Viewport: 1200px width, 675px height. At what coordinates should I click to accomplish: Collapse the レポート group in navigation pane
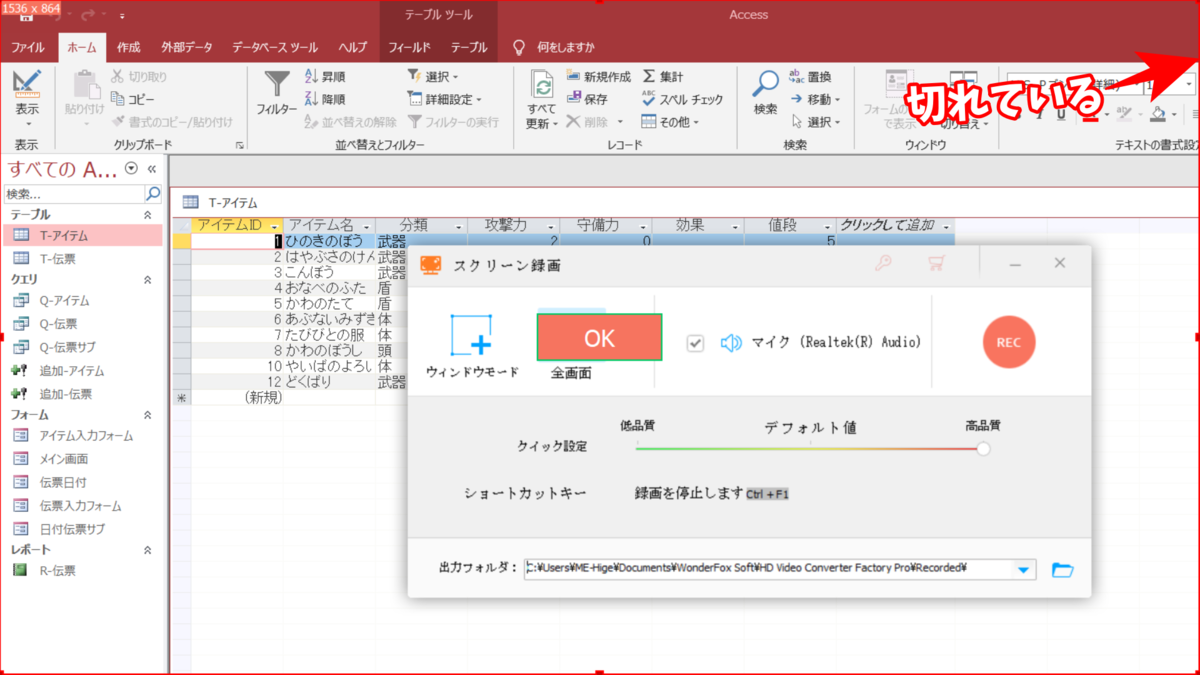click(x=148, y=550)
